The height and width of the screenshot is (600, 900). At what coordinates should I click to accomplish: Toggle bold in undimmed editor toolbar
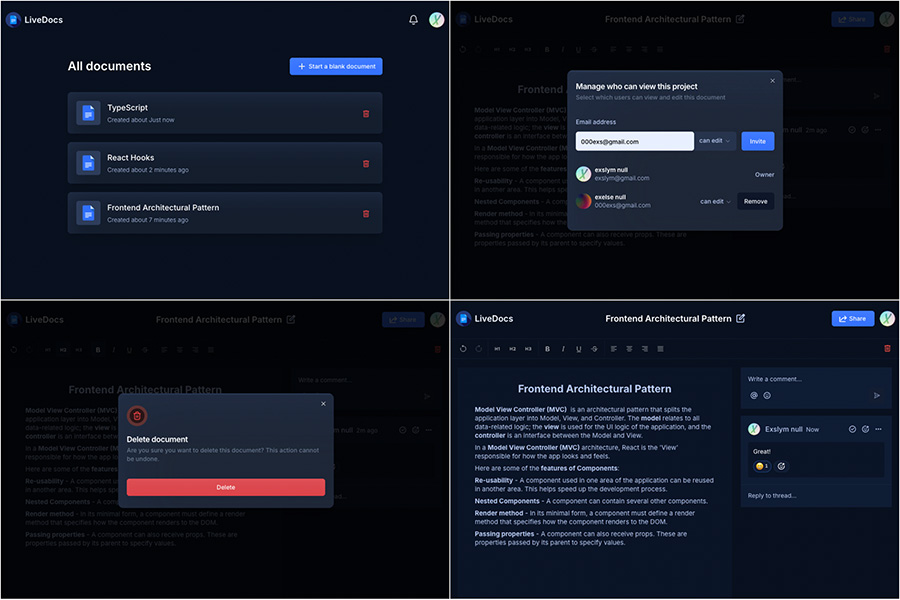(x=548, y=349)
